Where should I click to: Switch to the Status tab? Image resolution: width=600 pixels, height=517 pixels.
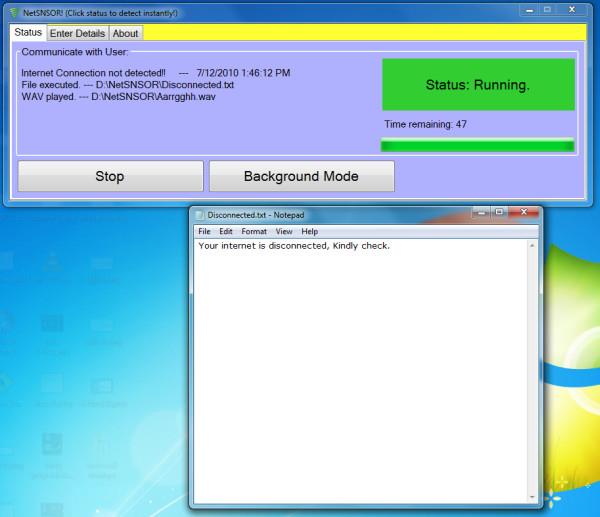pyautogui.click(x=28, y=33)
